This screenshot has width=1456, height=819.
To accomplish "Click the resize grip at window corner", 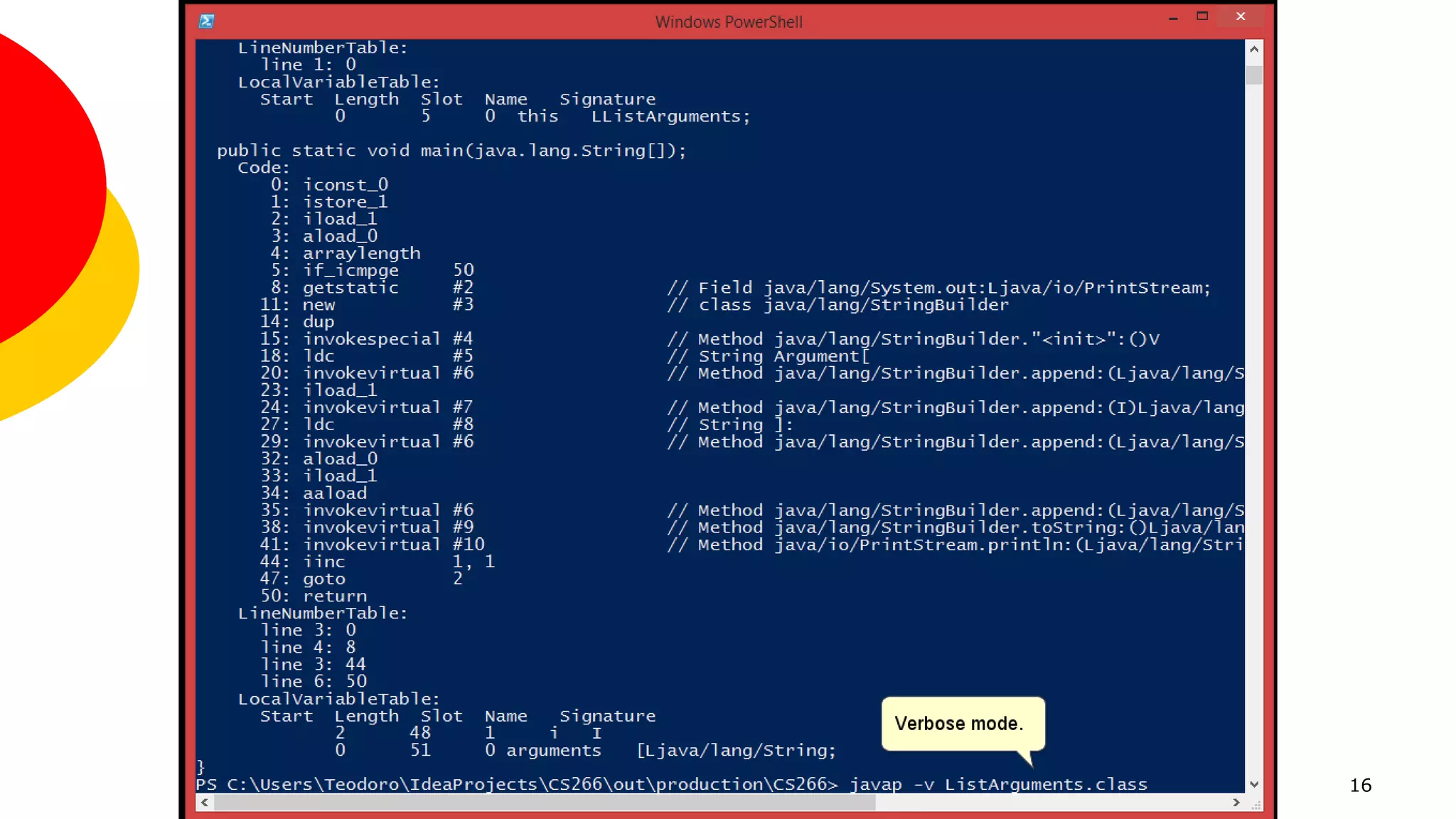I will point(1256,805).
